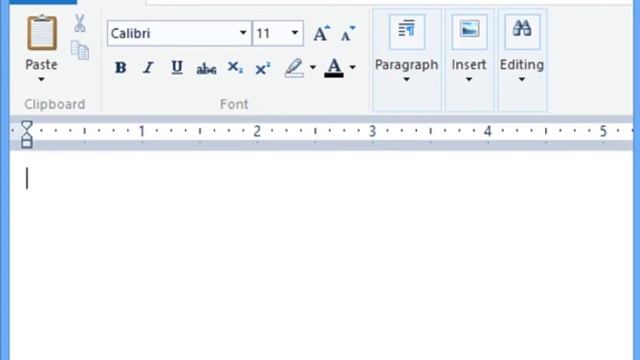Image resolution: width=640 pixels, height=360 pixels.
Task: Click the Copy icon
Action: click(80, 50)
